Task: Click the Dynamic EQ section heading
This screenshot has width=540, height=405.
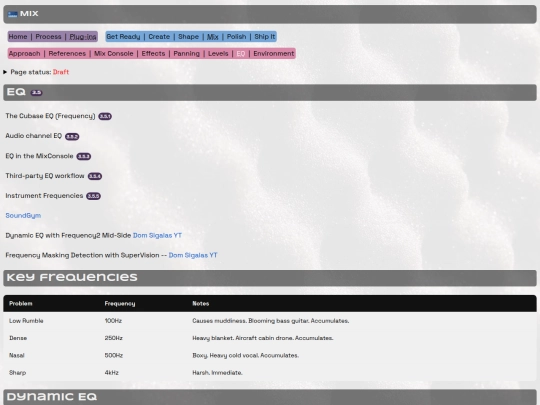Action: coord(52,397)
